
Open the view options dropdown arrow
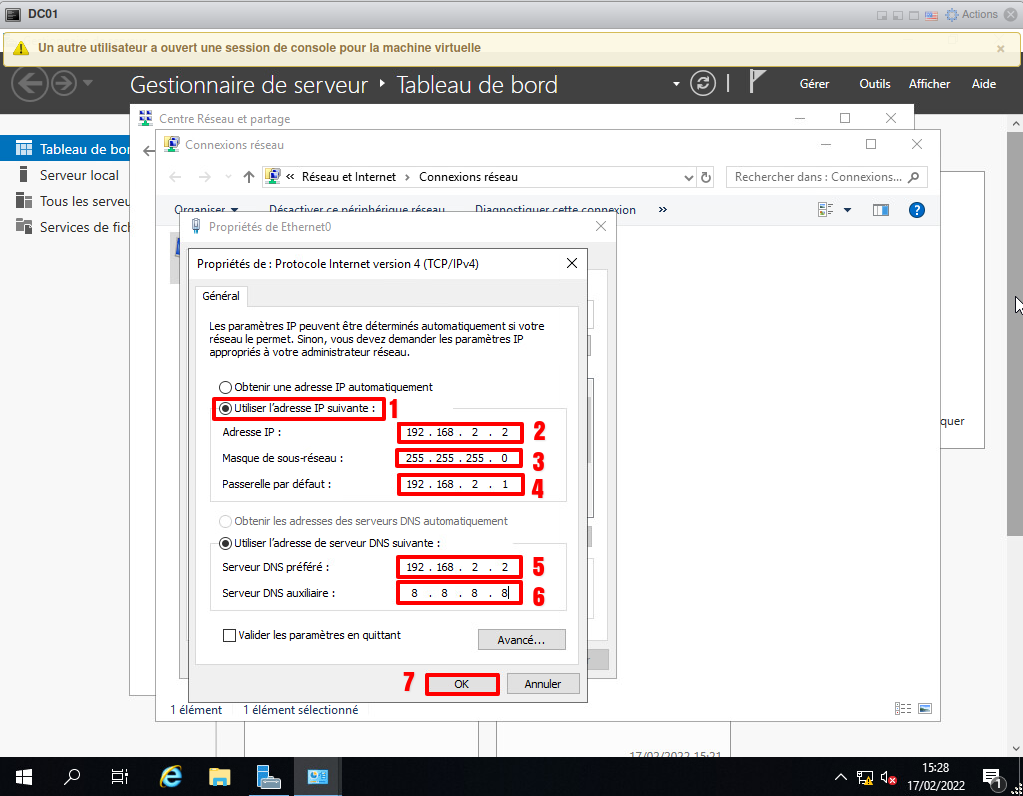pos(847,210)
